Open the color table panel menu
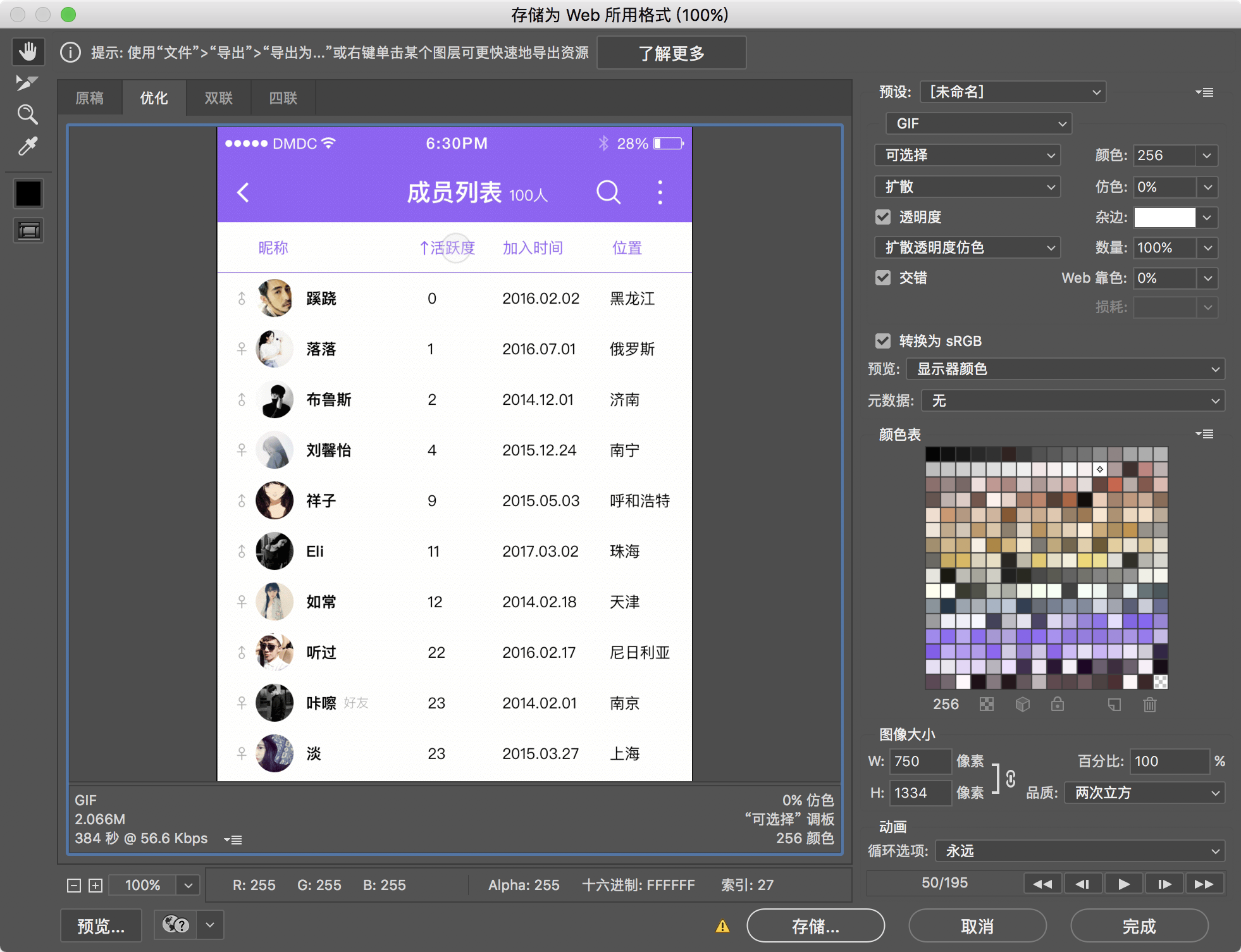The width and height of the screenshot is (1241, 952). pyautogui.click(x=1205, y=434)
